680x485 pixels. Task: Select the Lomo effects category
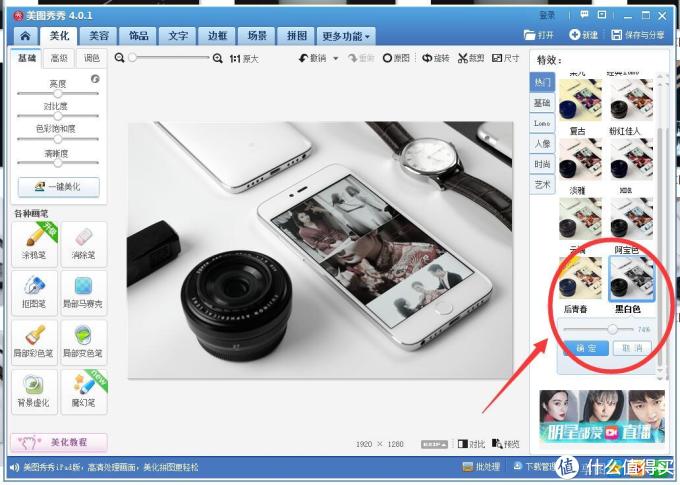(x=542, y=123)
